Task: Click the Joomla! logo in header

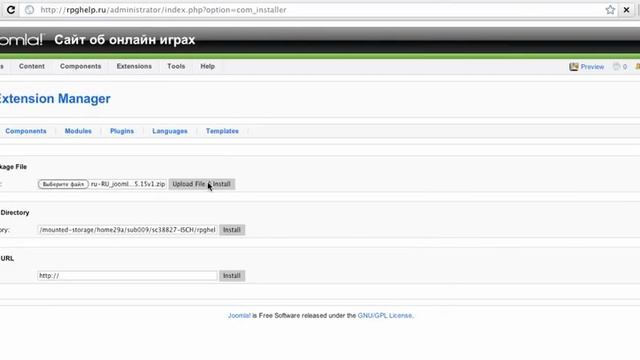Action: pyautogui.click(x=21, y=40)
